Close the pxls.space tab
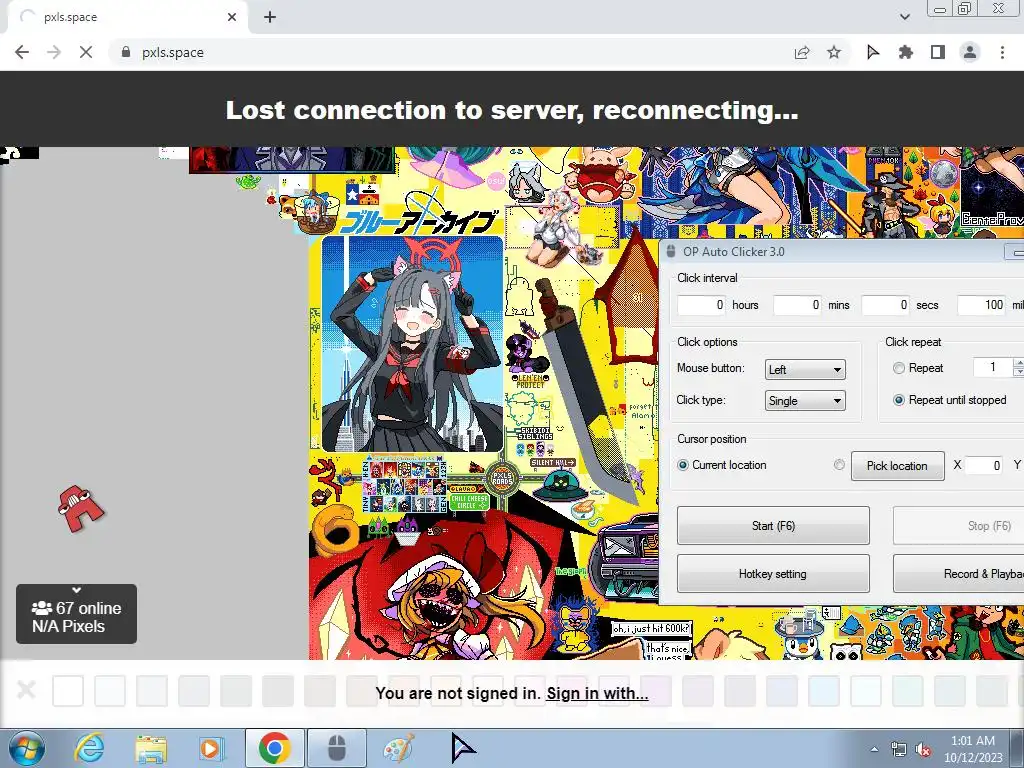The height and width of the screenshot is (768, 1024). point(232,18)
